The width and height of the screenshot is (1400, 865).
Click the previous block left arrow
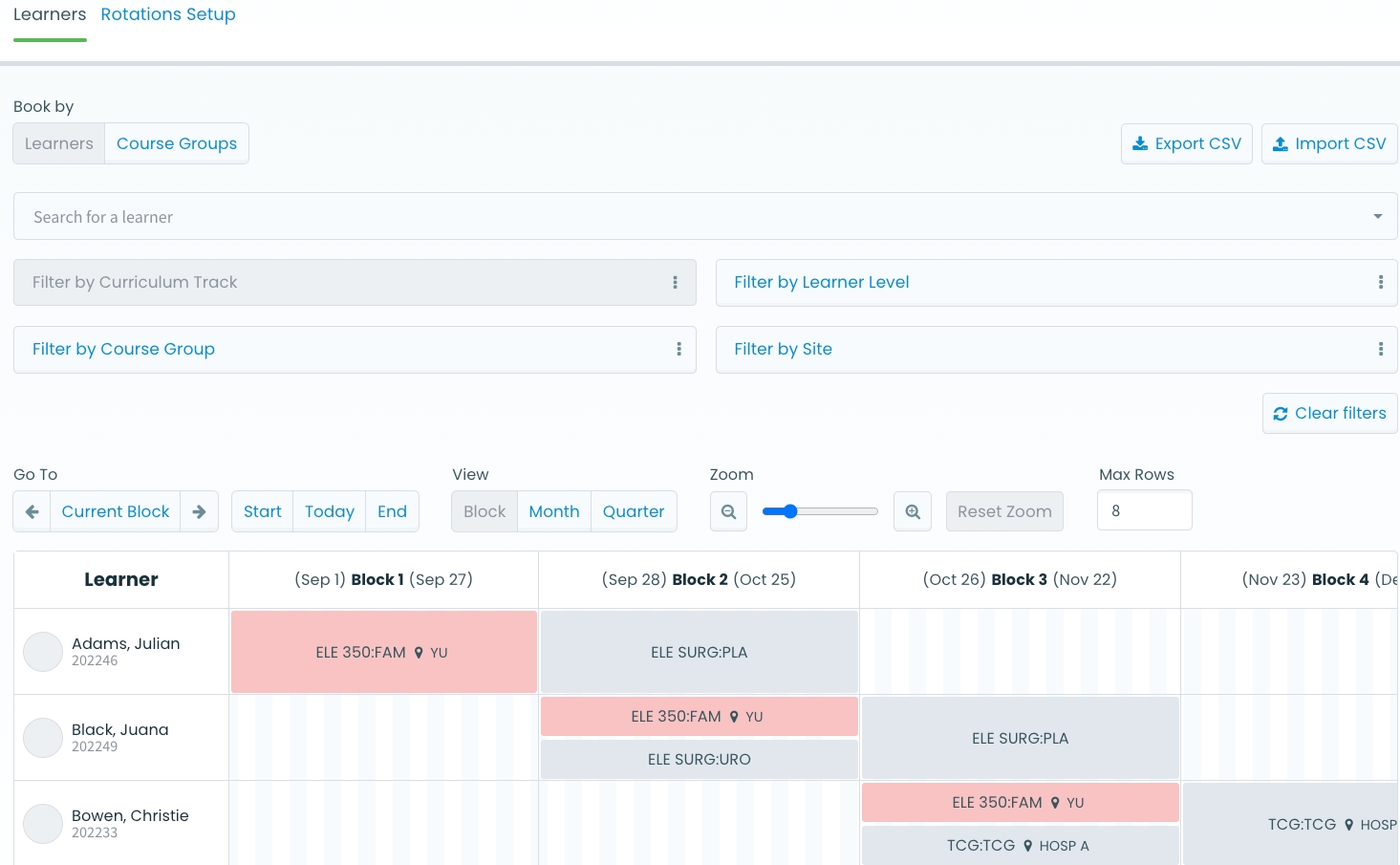pyautogui.click(x=32, y=511)
